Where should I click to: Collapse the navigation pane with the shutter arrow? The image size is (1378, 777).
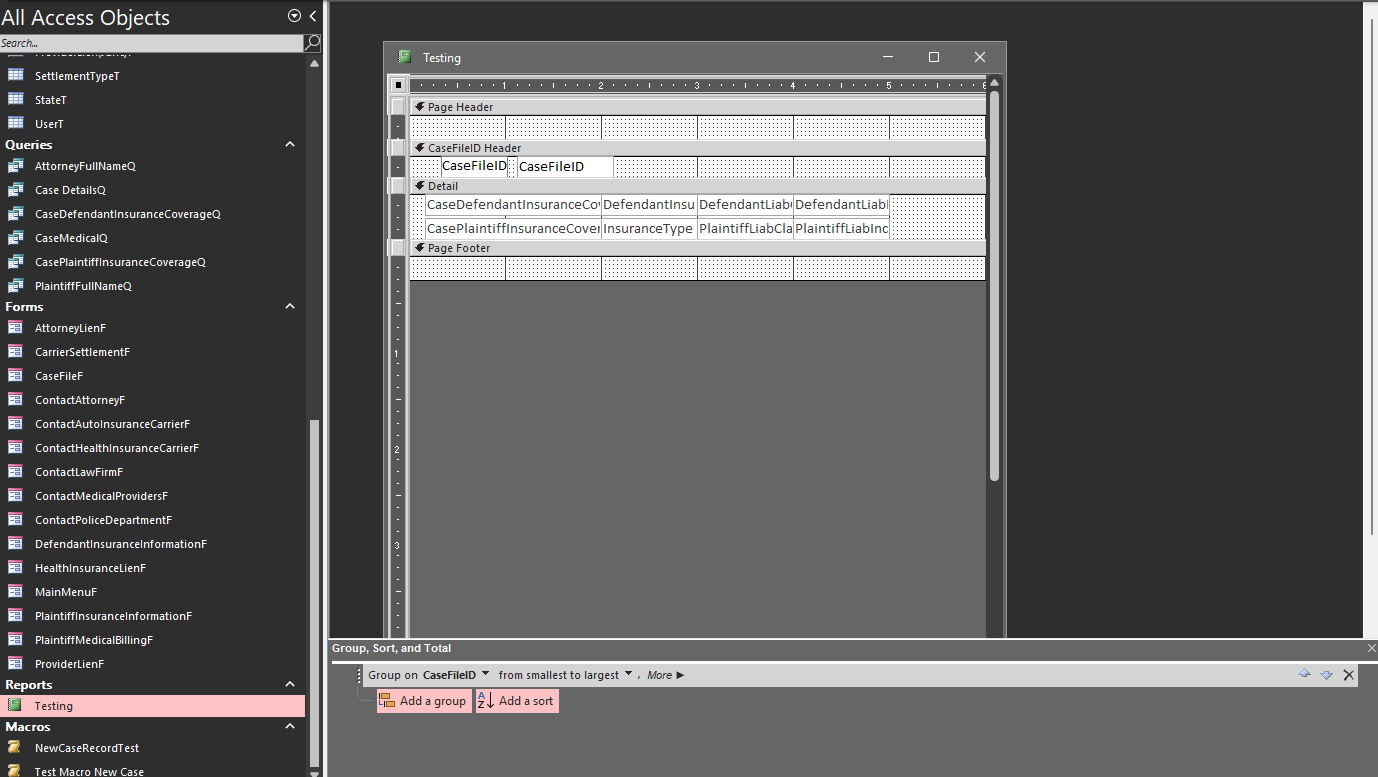pos(311,16)
